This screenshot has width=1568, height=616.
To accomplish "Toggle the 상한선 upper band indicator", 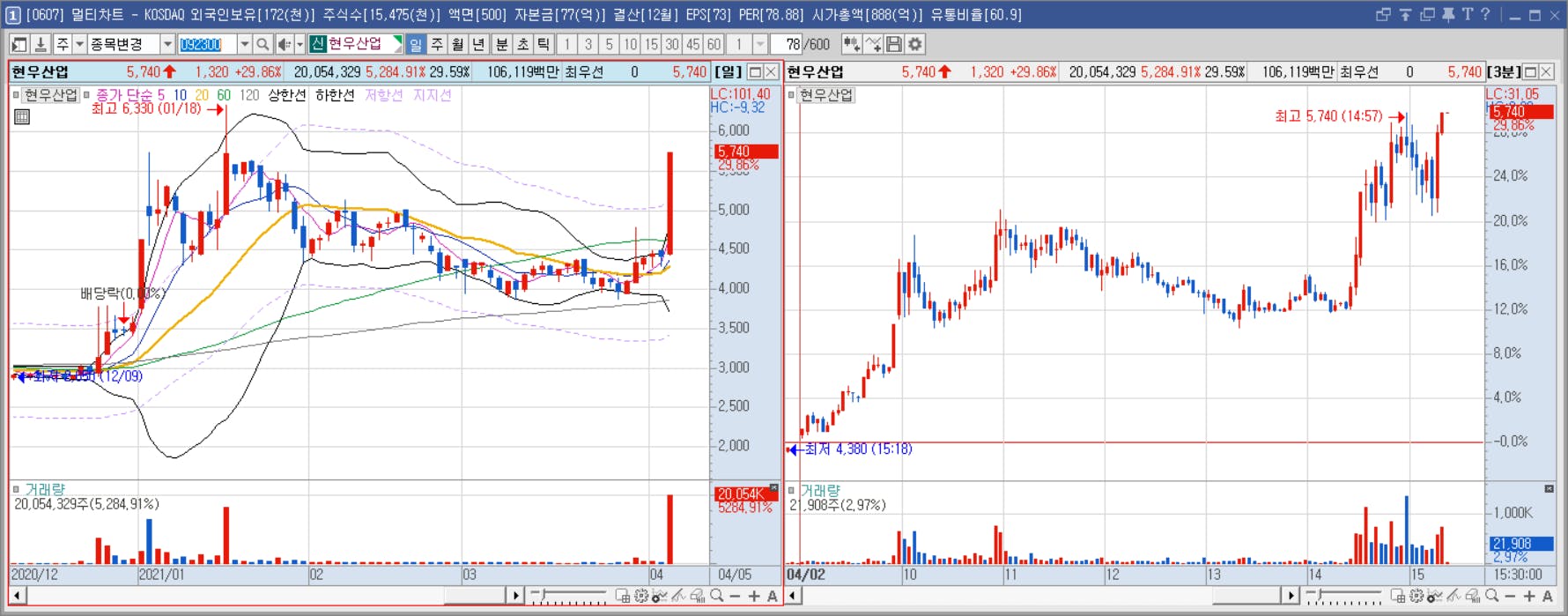I will click(x=286, y=95).
